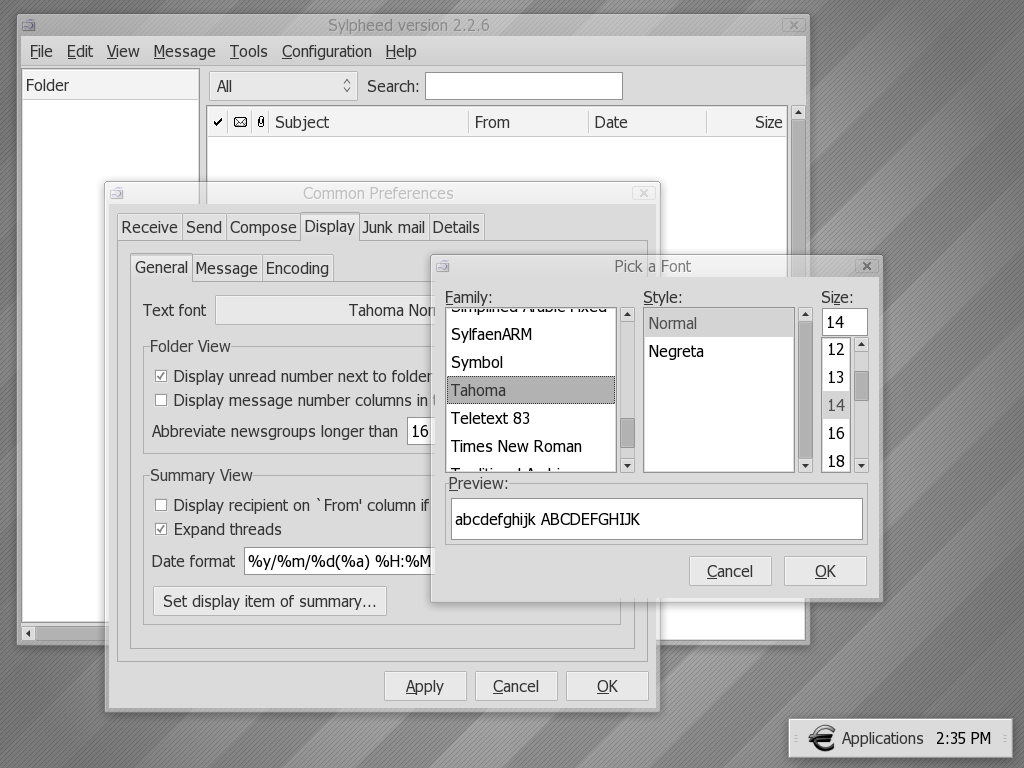Switch to the Compose tab
The image size is (1024, 768).
pos(263,227)
